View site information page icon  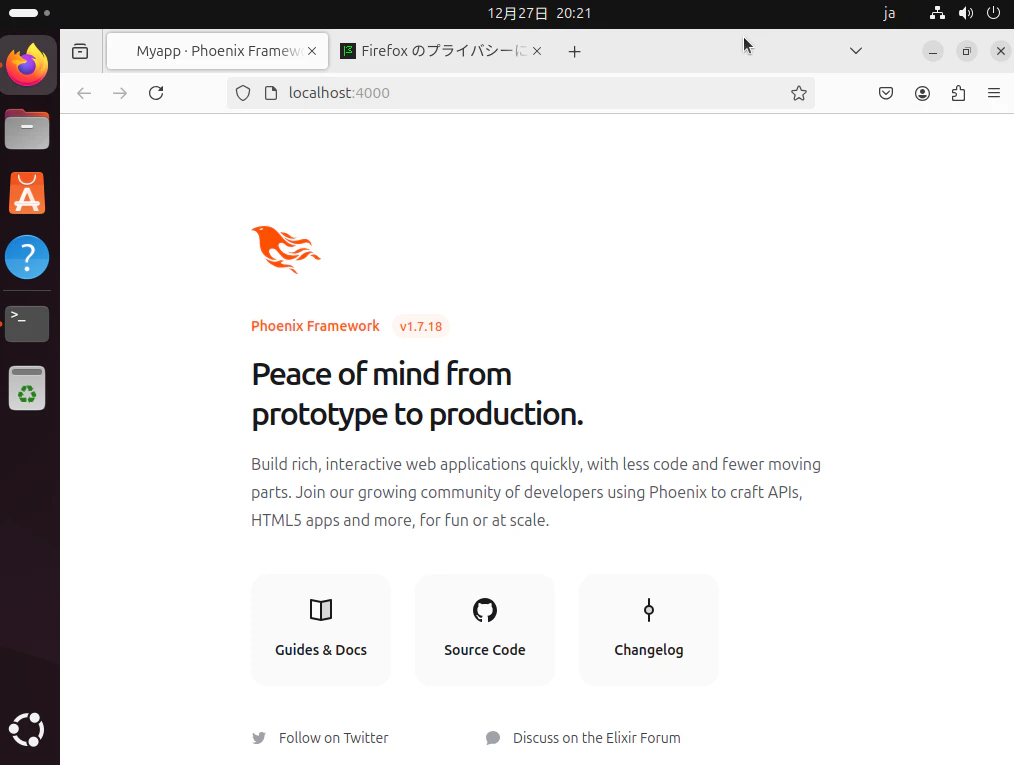[x=271, y=93]
